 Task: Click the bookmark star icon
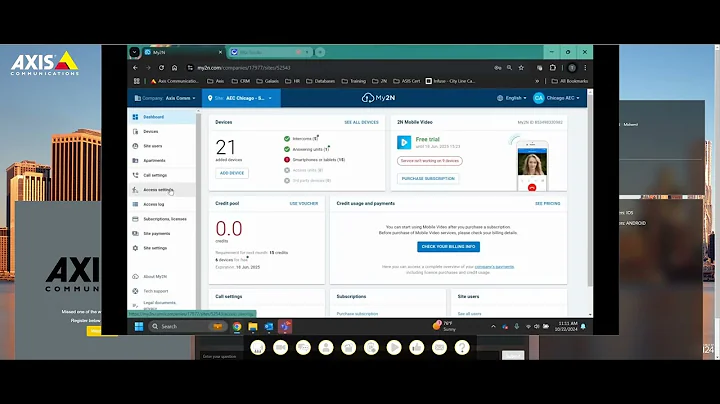[521, 67]
